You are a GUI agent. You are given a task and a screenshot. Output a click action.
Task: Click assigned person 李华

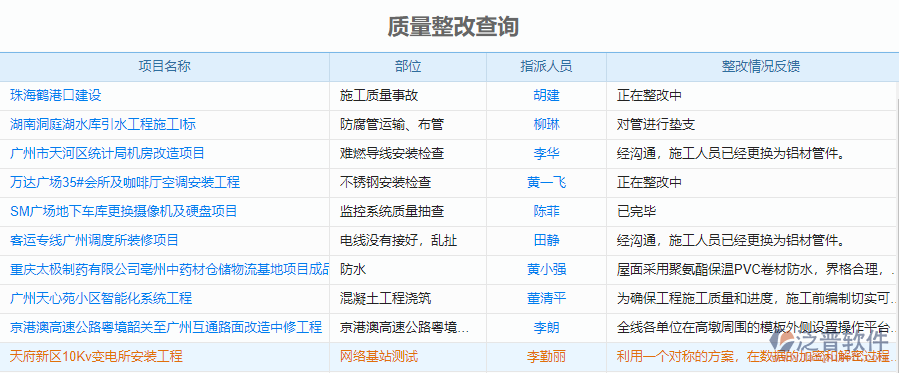click(546, 153)
